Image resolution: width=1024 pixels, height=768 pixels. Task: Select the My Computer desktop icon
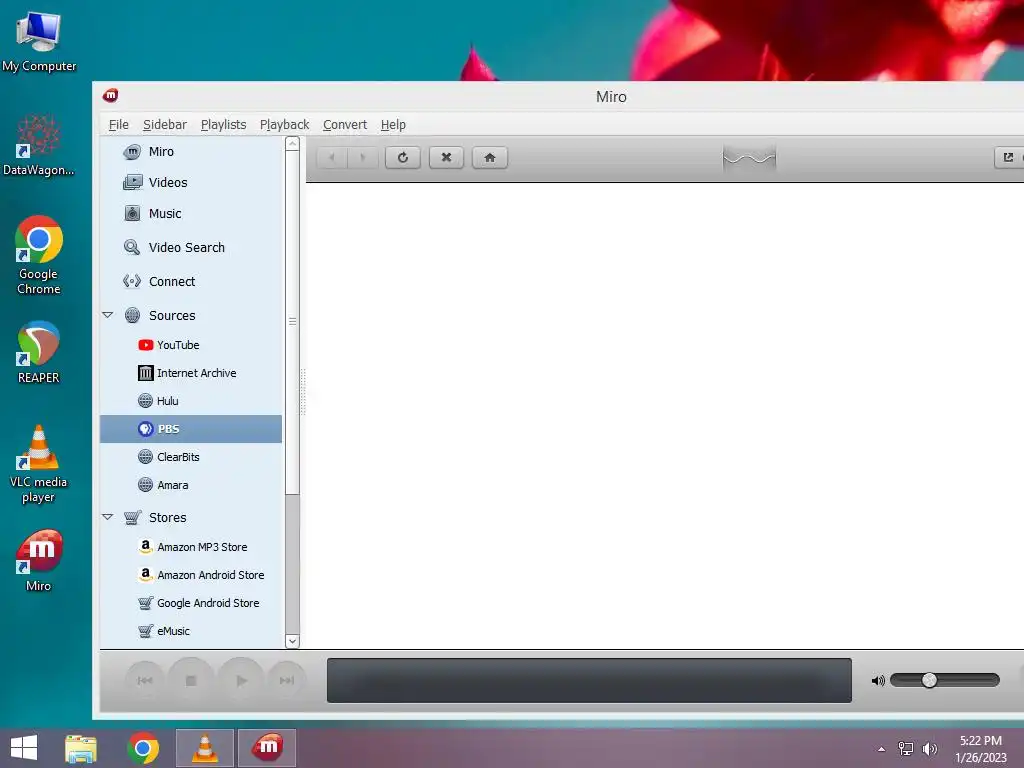[39, 42]
